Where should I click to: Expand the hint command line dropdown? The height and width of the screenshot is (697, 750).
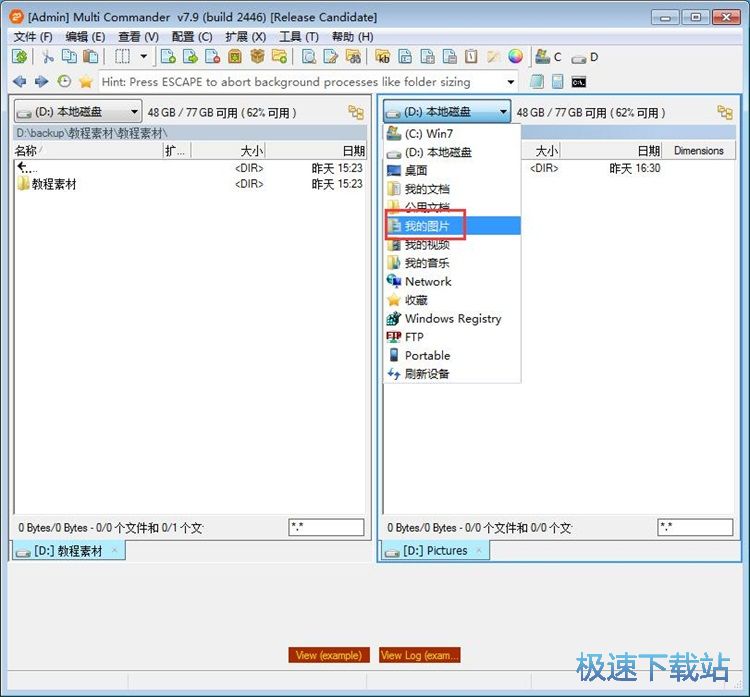click(x=512, y=82)
